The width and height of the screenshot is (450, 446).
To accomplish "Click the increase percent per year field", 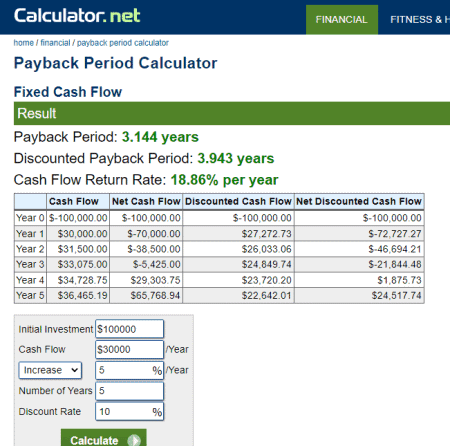I will (129, 370).
